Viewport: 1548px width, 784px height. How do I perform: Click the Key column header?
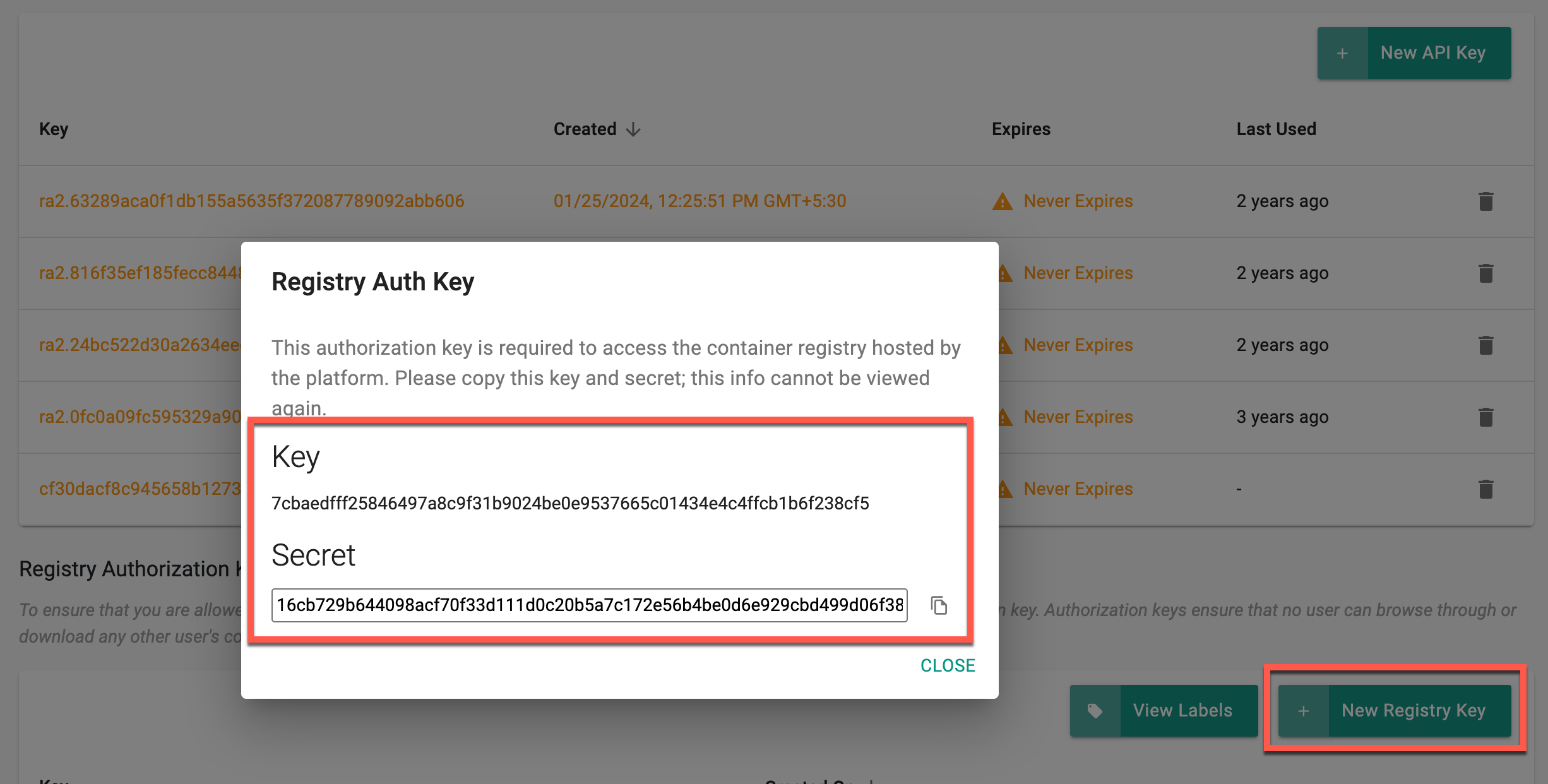point(54,129)
